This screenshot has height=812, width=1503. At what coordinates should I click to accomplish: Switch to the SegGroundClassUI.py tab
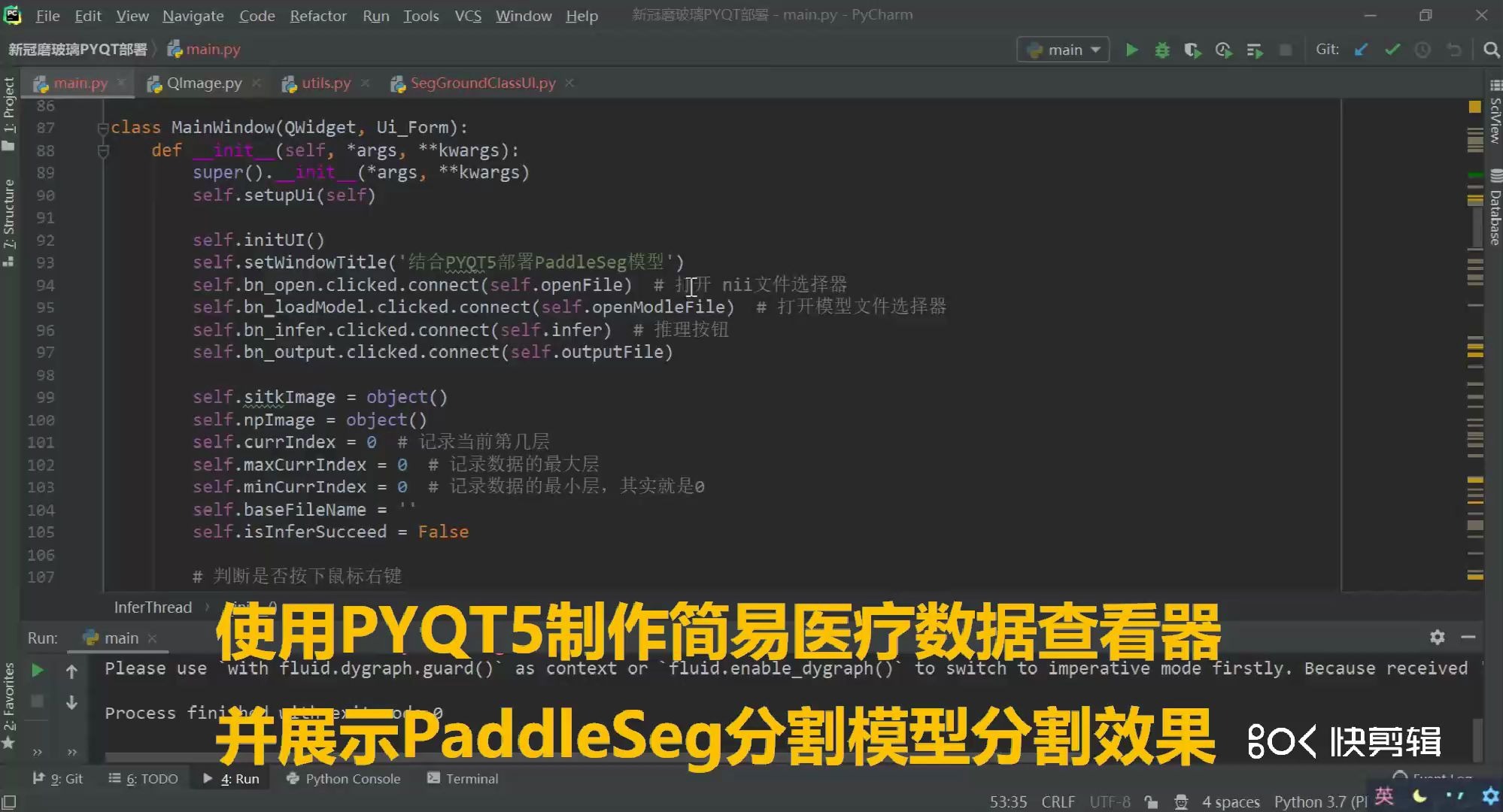[483, 83]
